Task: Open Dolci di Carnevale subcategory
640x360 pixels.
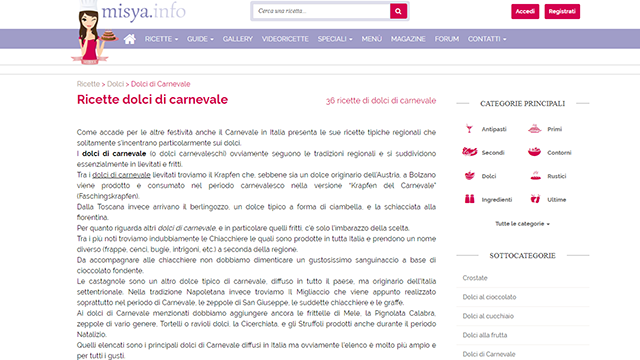Action: click(489, 354)
